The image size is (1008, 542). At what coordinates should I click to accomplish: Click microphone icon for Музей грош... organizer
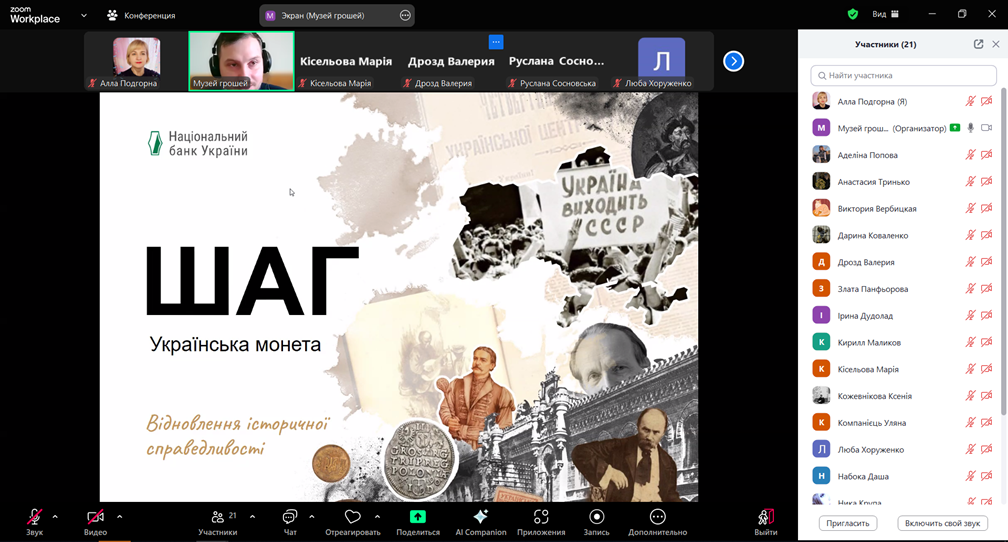coord(971,128)
